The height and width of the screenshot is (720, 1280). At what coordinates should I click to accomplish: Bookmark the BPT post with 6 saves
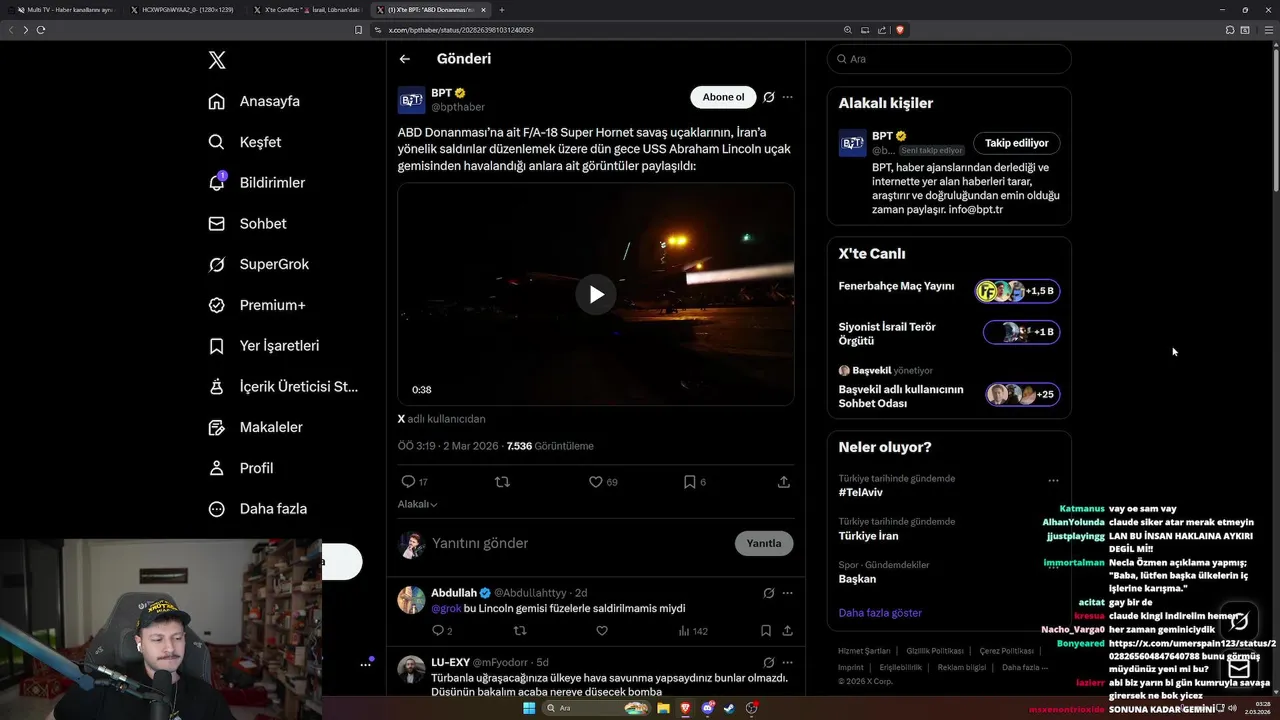click(689, 482)
